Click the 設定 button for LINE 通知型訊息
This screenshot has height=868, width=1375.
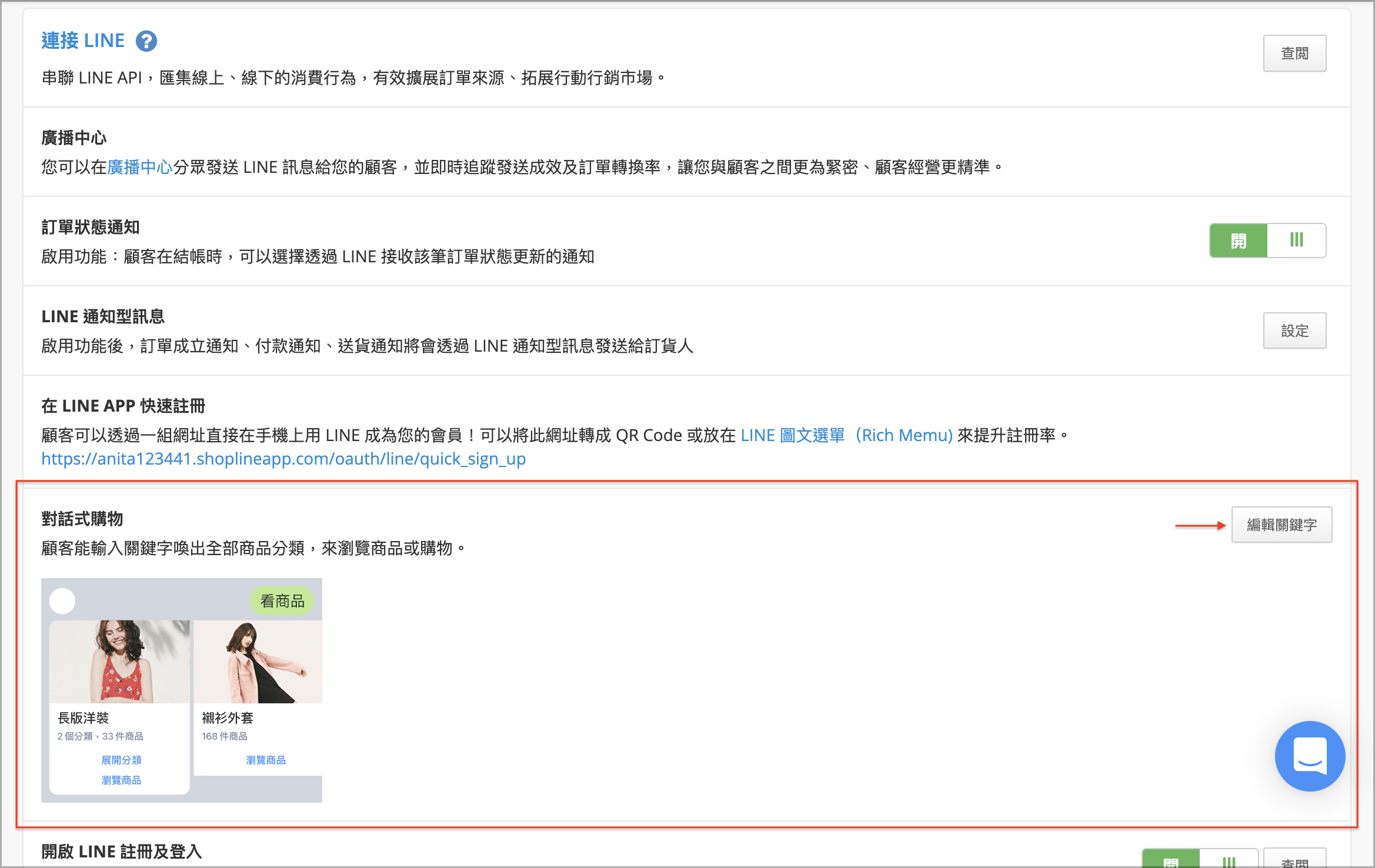1294,331
